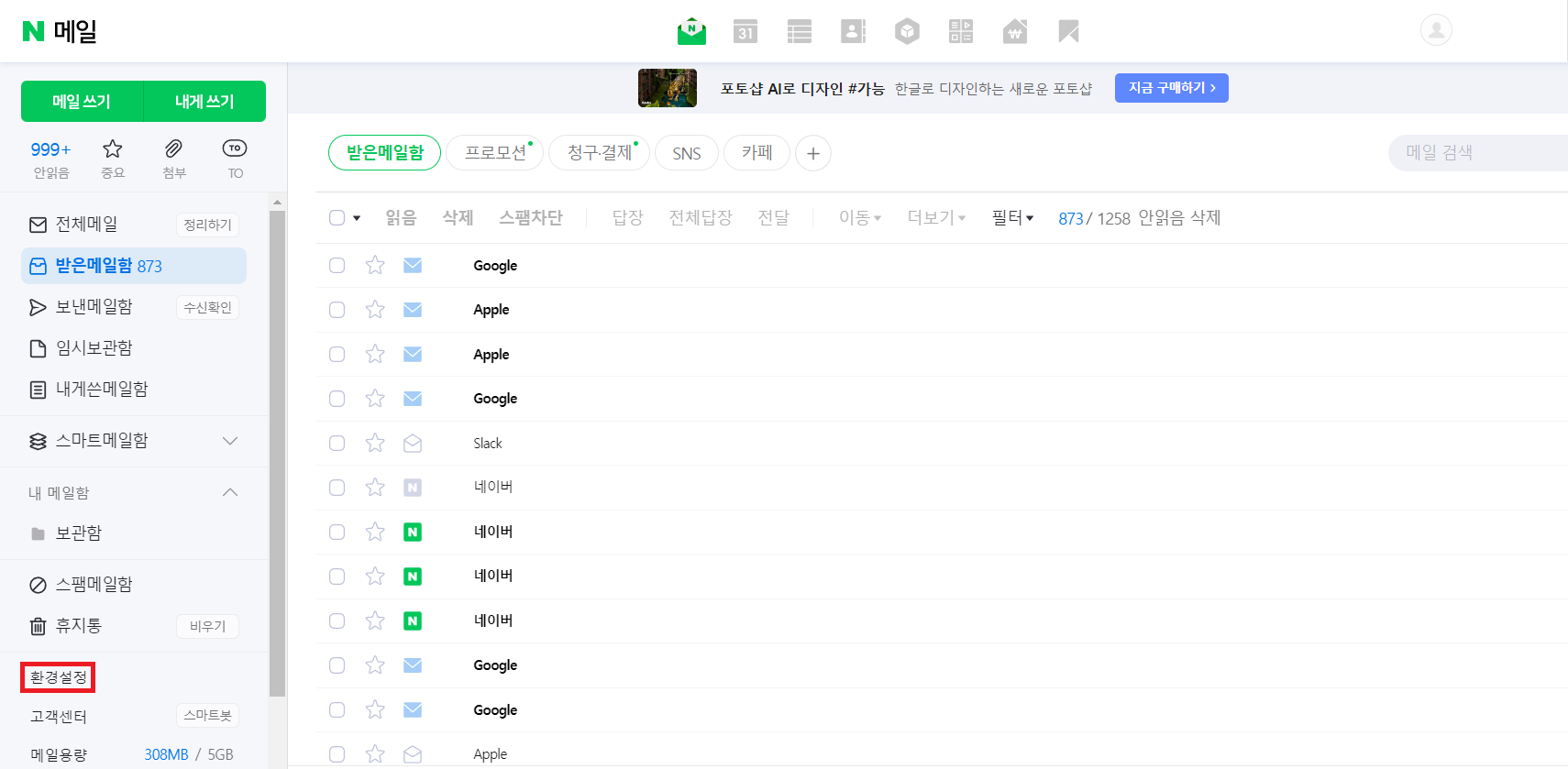
Task: Click 스팸차단 in mail toolbar
Action: pyautogui.click(x=531, y=218)
